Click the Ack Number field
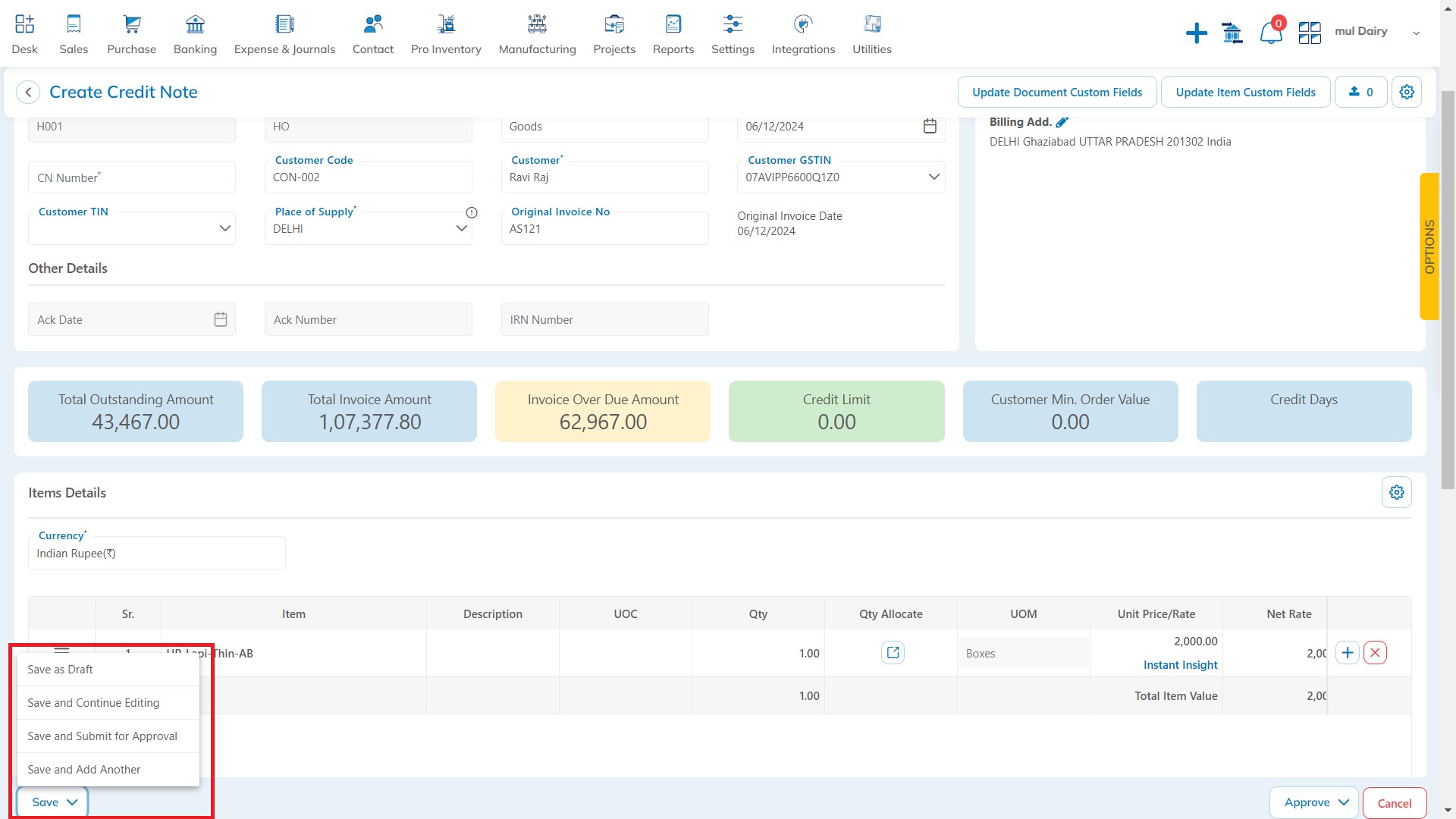Image resolution: width=1456 pixels, height=819 pixels. 368,319
